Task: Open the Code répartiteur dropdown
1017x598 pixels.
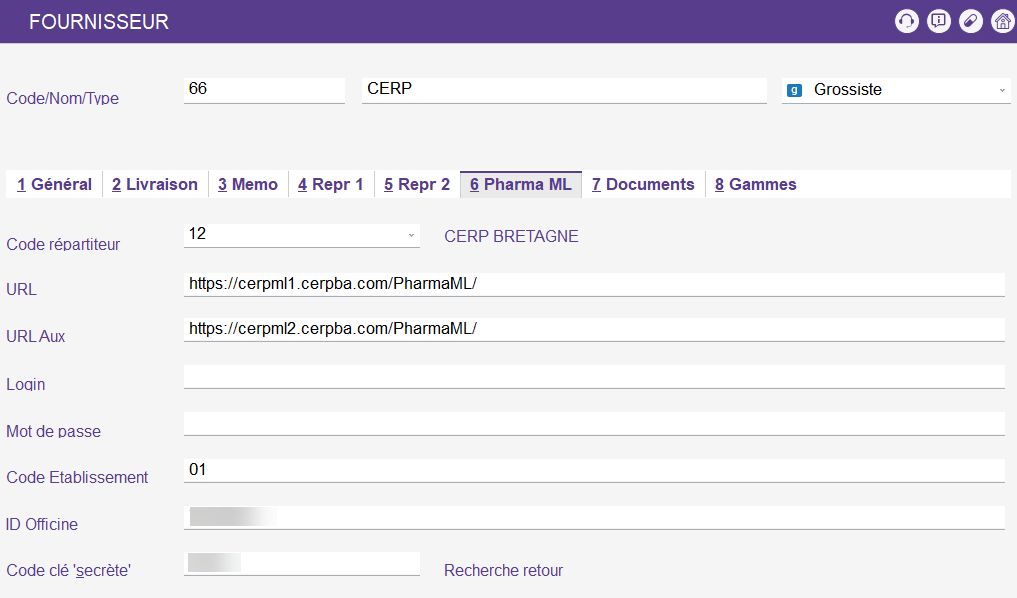Action: 410,235
